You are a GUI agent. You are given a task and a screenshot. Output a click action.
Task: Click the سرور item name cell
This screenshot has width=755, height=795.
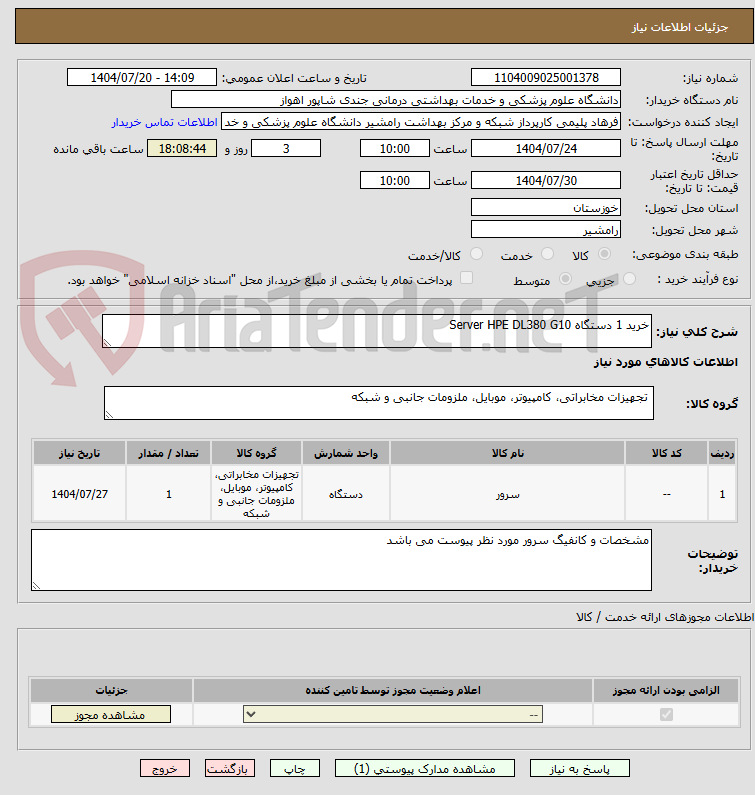(507, 494)
